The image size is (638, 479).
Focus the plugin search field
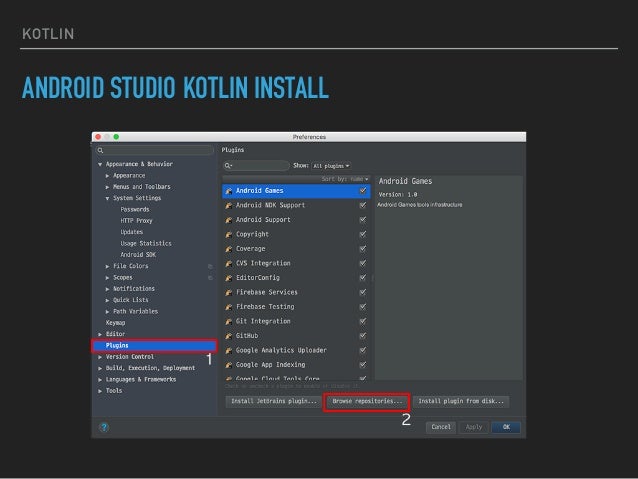(x=256, y=166)
